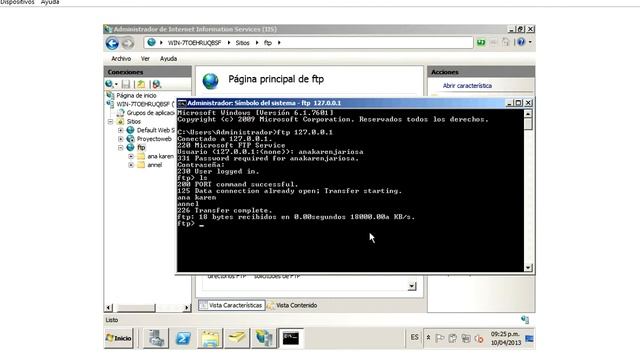Click the features pane scroll down arrow
The width and height of the screenshot is (640, 360).
[x=412, y=286]
